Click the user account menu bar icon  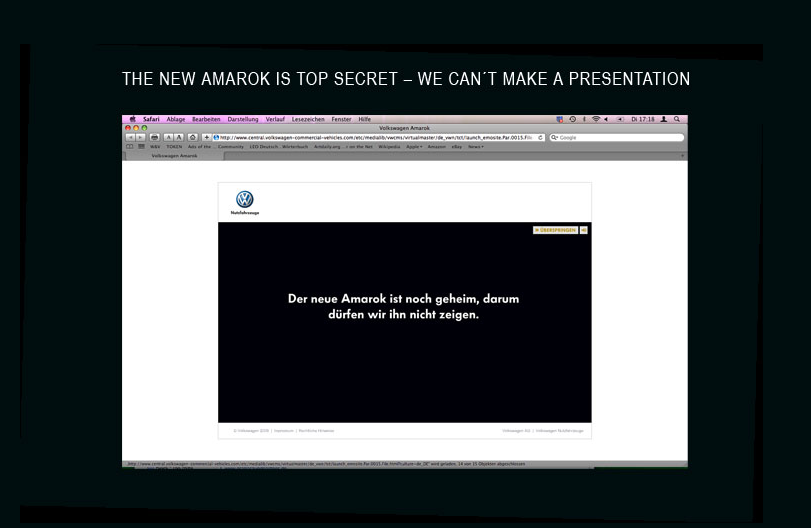(x=664, y=119)
